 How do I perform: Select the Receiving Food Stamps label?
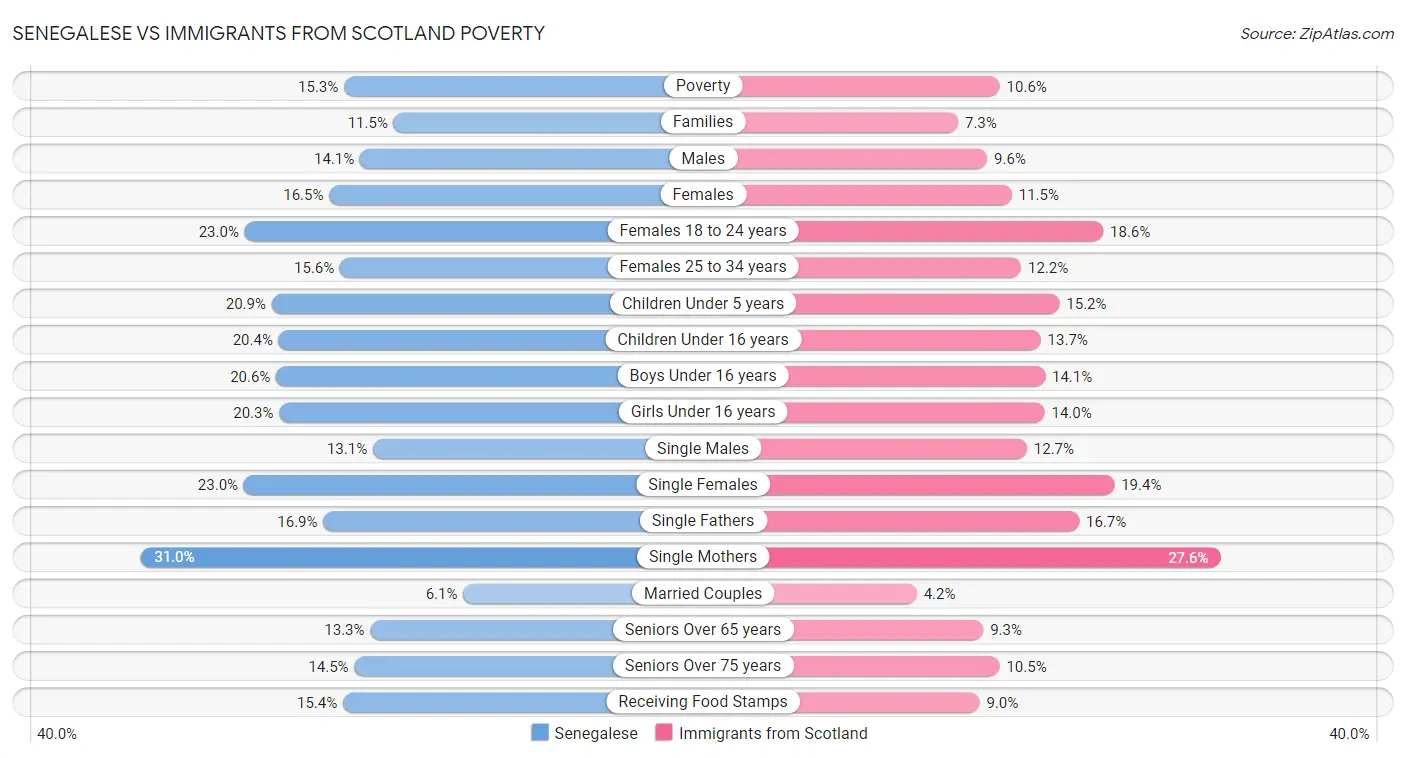tap(703, 702)
